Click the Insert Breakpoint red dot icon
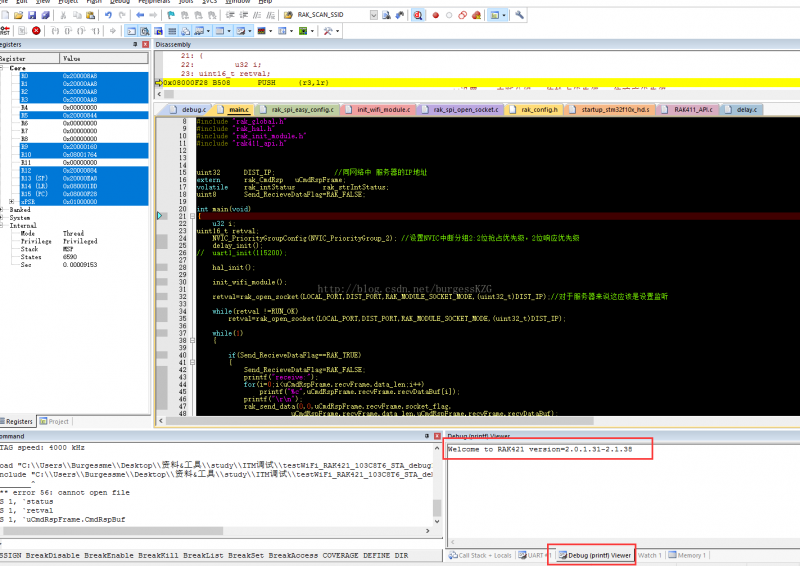The width and height of the screenshot is (800, 566). coord(436,15)
